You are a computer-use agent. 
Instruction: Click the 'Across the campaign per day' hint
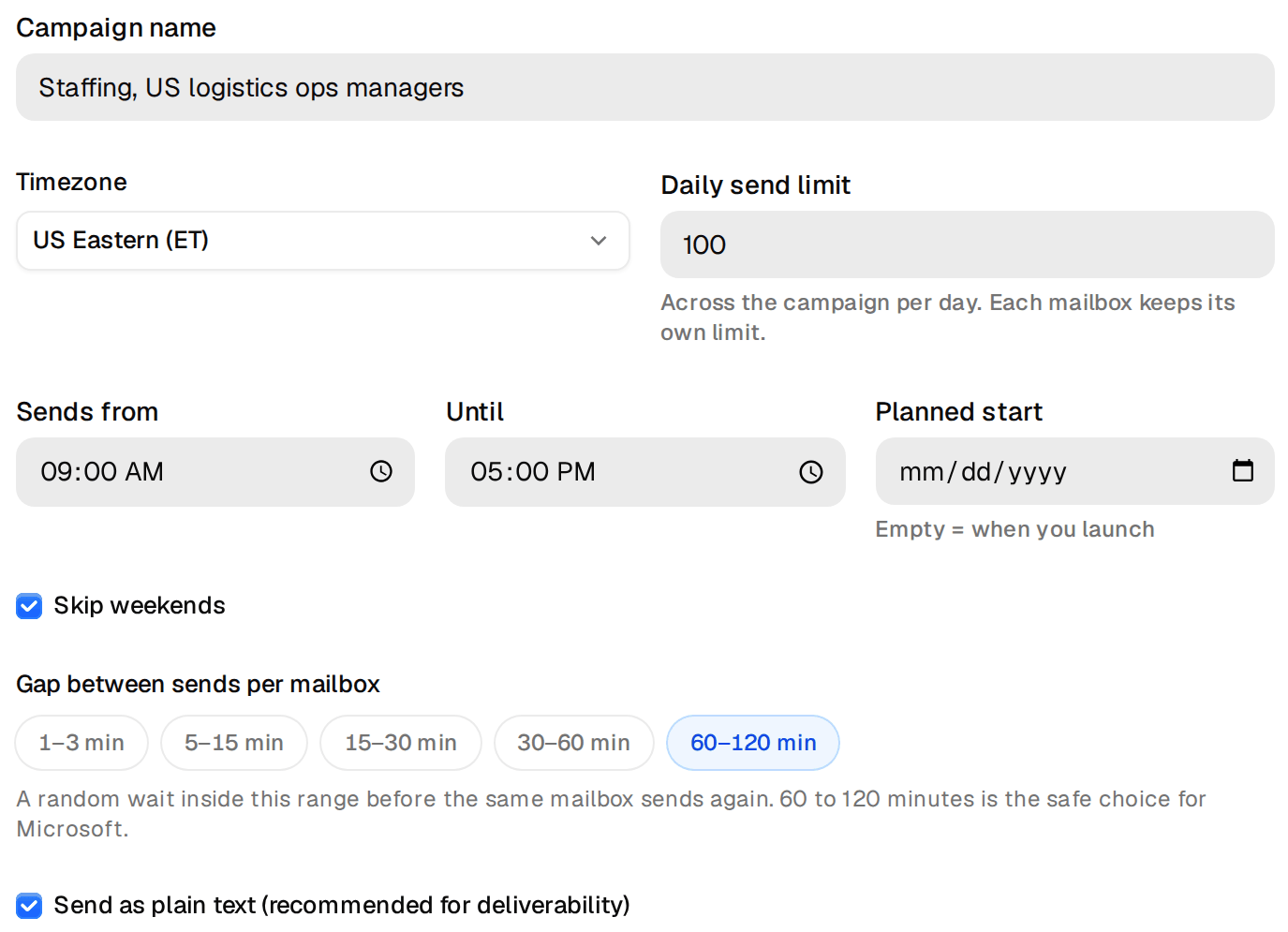[948, 318]
